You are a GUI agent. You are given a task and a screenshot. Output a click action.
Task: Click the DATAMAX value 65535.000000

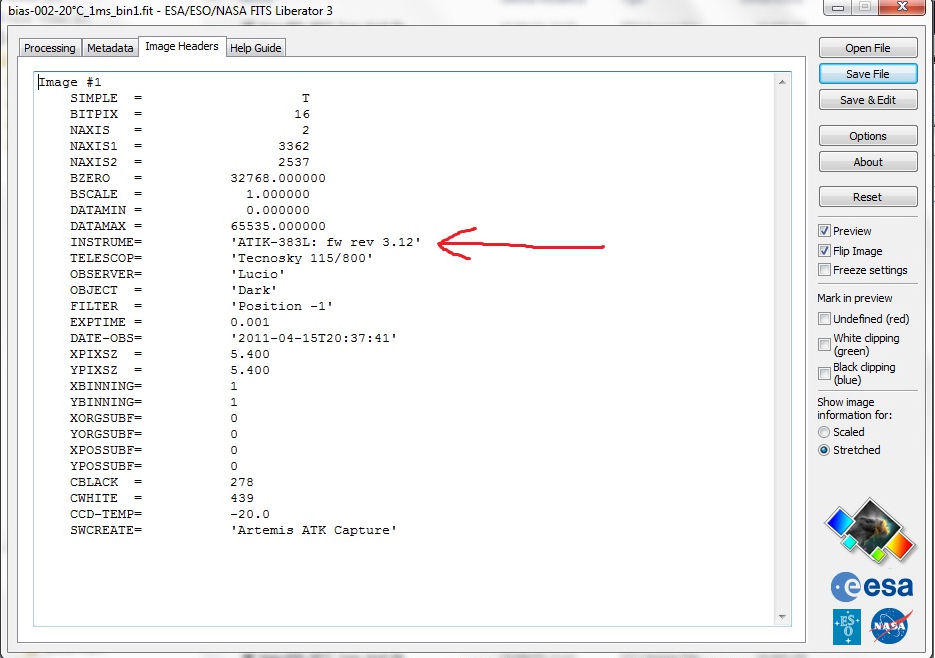point(278,226)
